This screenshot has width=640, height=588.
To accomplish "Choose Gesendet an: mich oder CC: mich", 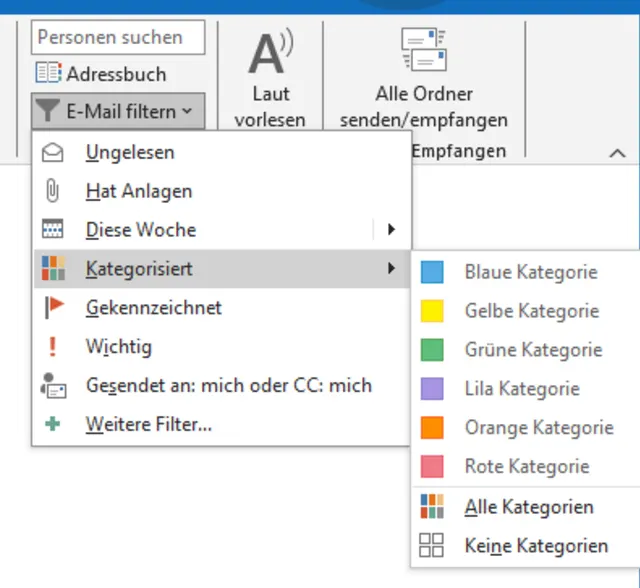I will (228, 386).
